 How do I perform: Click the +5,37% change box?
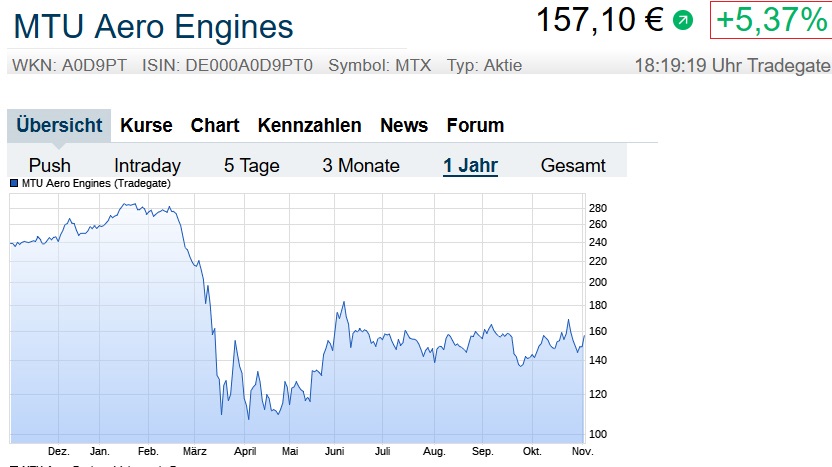[771, 20]
